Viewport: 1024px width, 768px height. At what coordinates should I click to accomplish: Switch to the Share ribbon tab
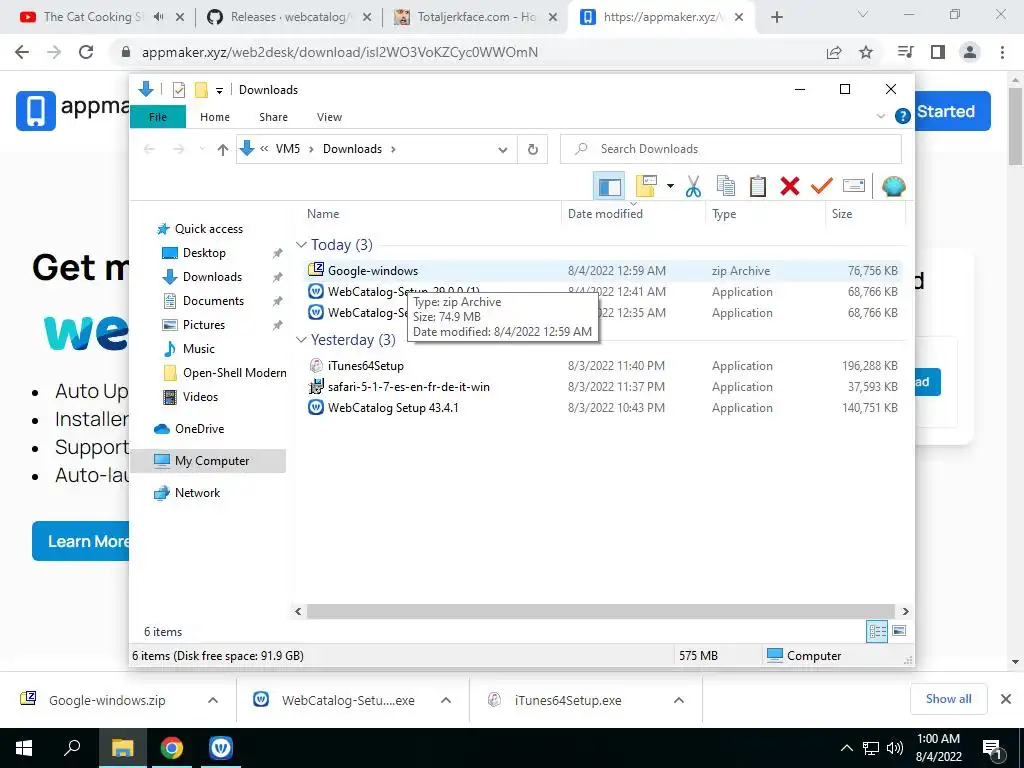tap(273, 117)
